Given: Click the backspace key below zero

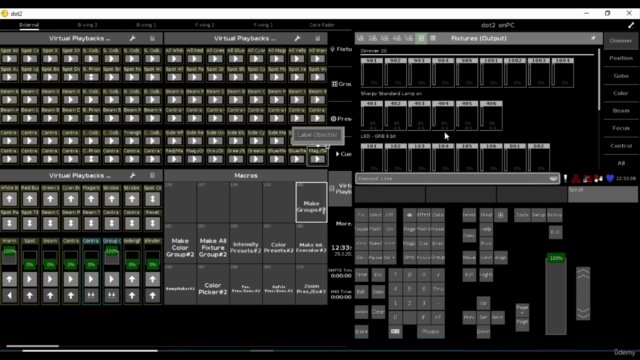Looking at the screenshot, I should (395, 331).
